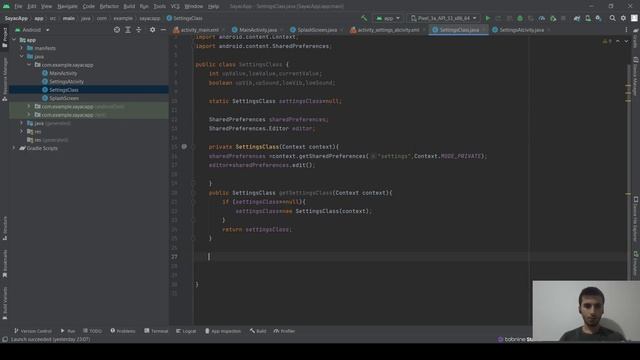The image size is (640, 360).
Task: Select SettingsActivity in project tree
Action: point(66,82)
